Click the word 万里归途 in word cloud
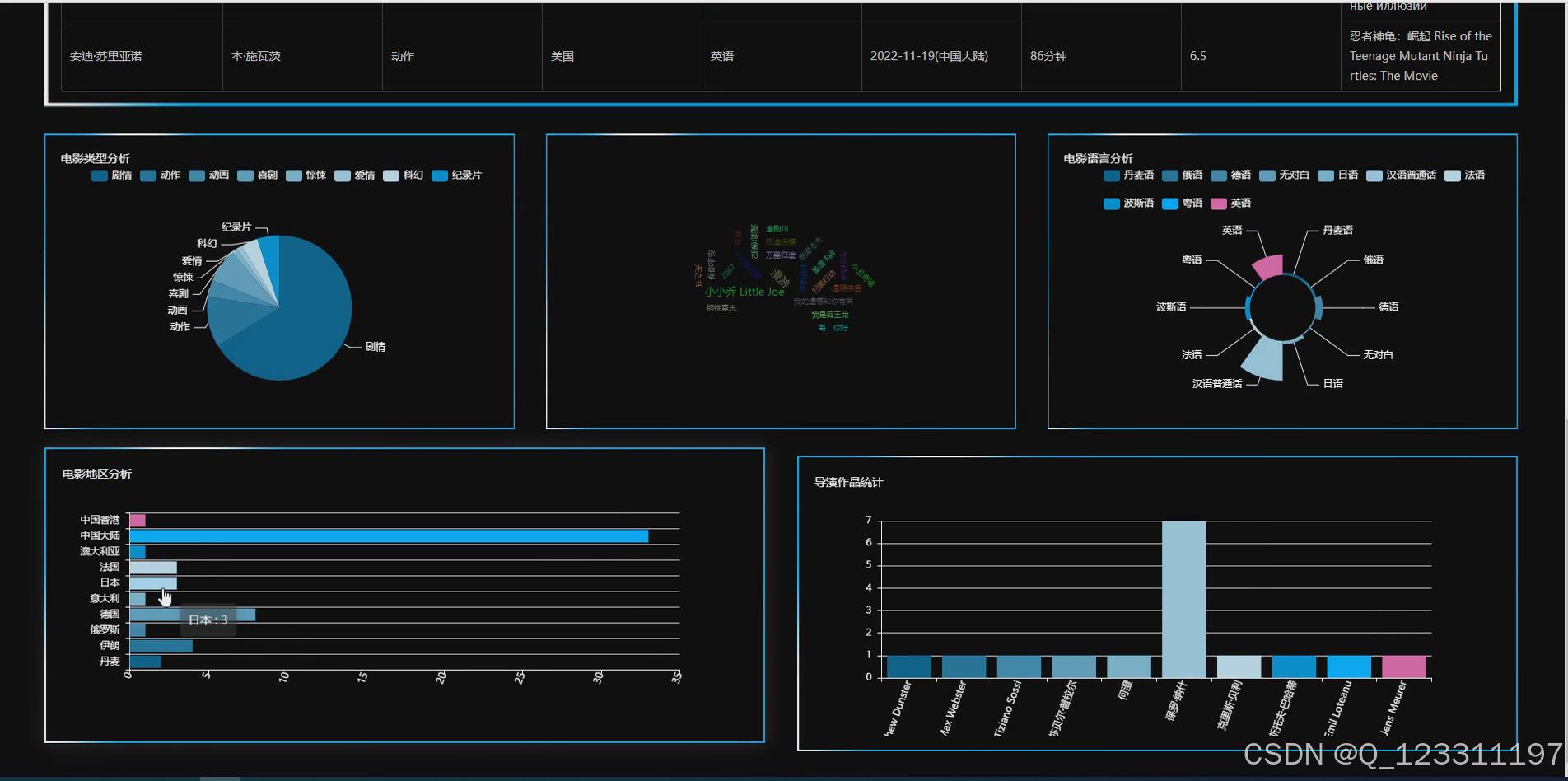The height and width of the screenshot is (781, 1568). [x=781, y=255]
